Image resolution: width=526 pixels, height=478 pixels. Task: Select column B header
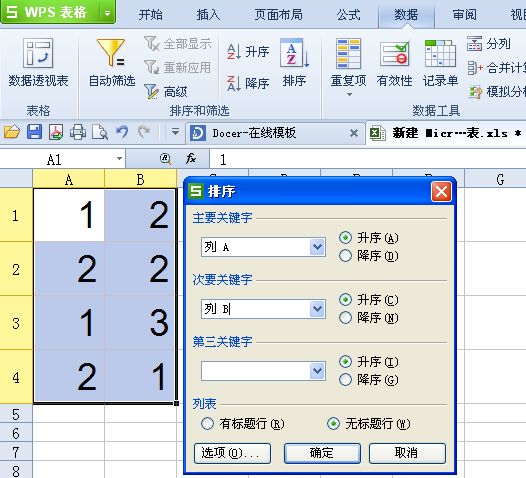140,179
